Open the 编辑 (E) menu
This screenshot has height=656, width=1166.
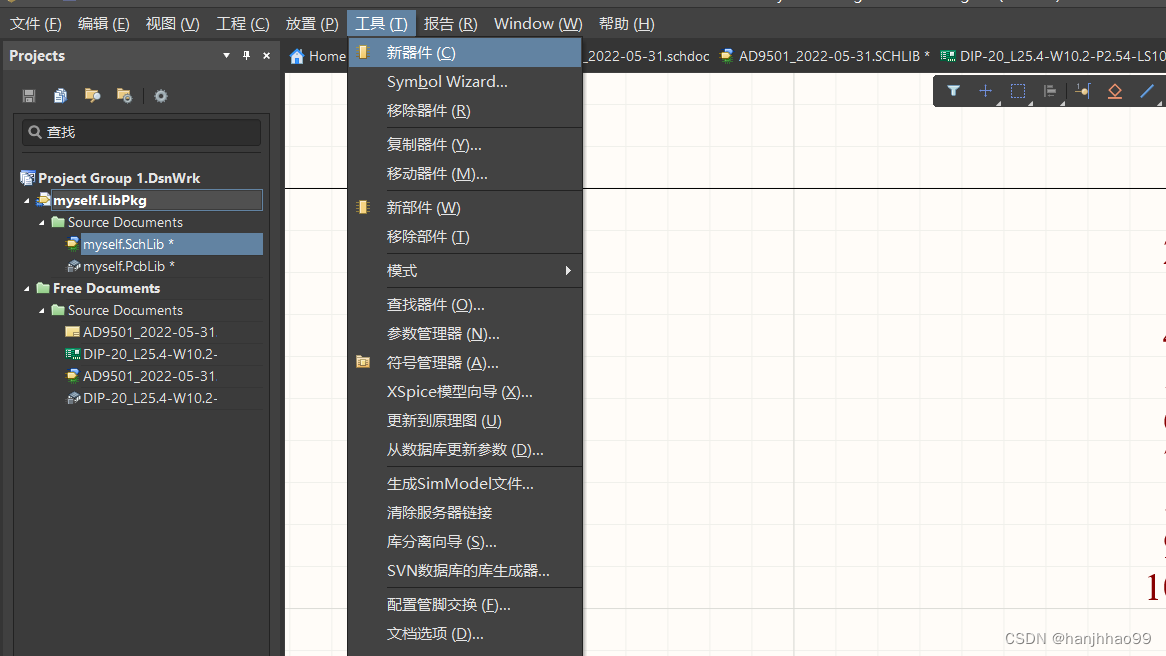coord(103,24)
